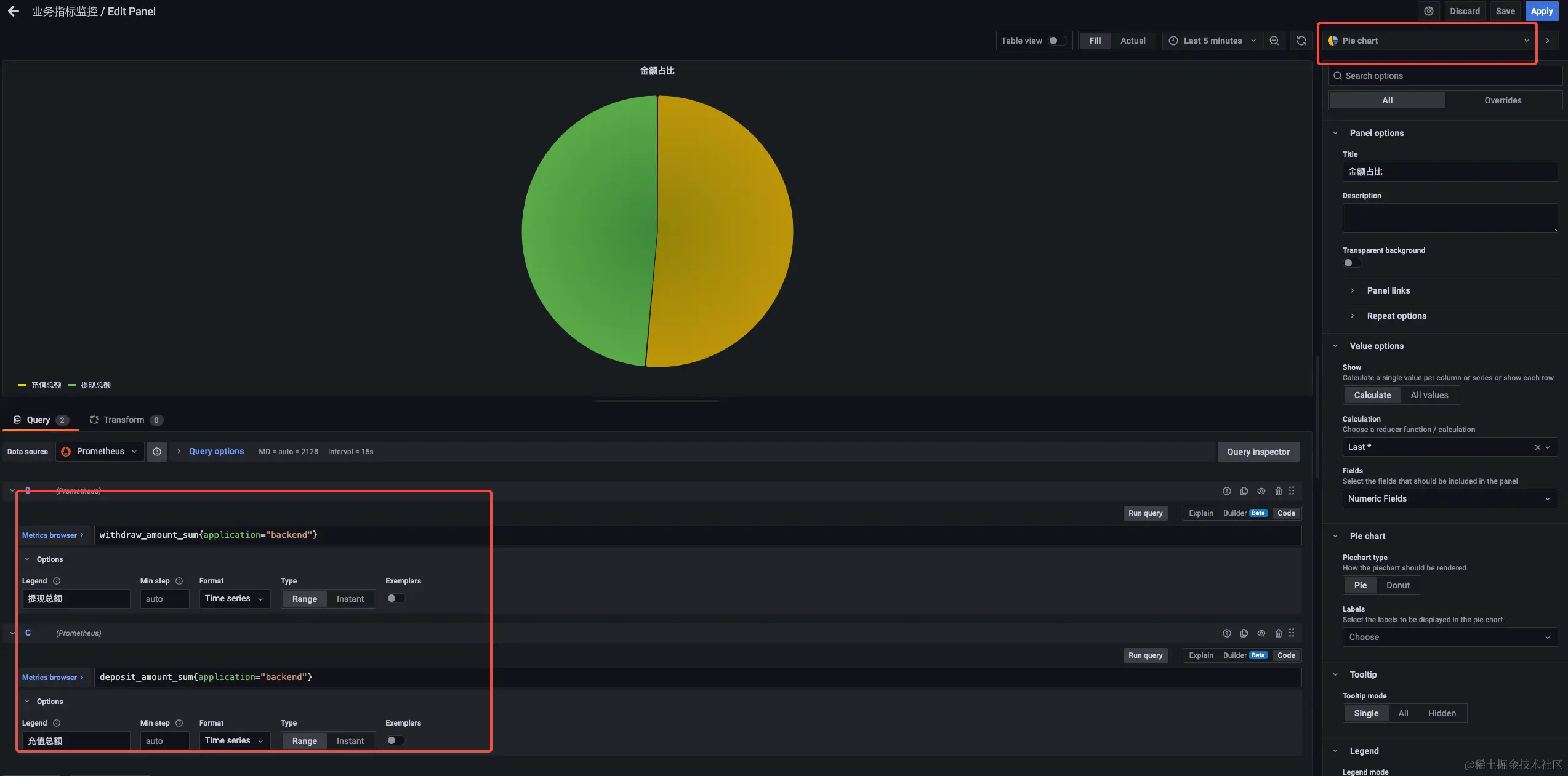Expand the Panel links section

point(1388,290)
